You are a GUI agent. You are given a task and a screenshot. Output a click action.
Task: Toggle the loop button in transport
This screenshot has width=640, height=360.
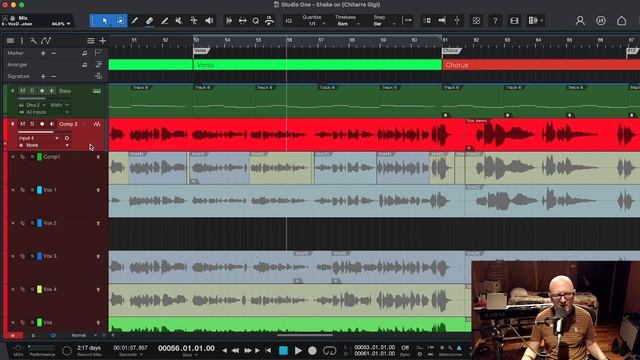329,350
